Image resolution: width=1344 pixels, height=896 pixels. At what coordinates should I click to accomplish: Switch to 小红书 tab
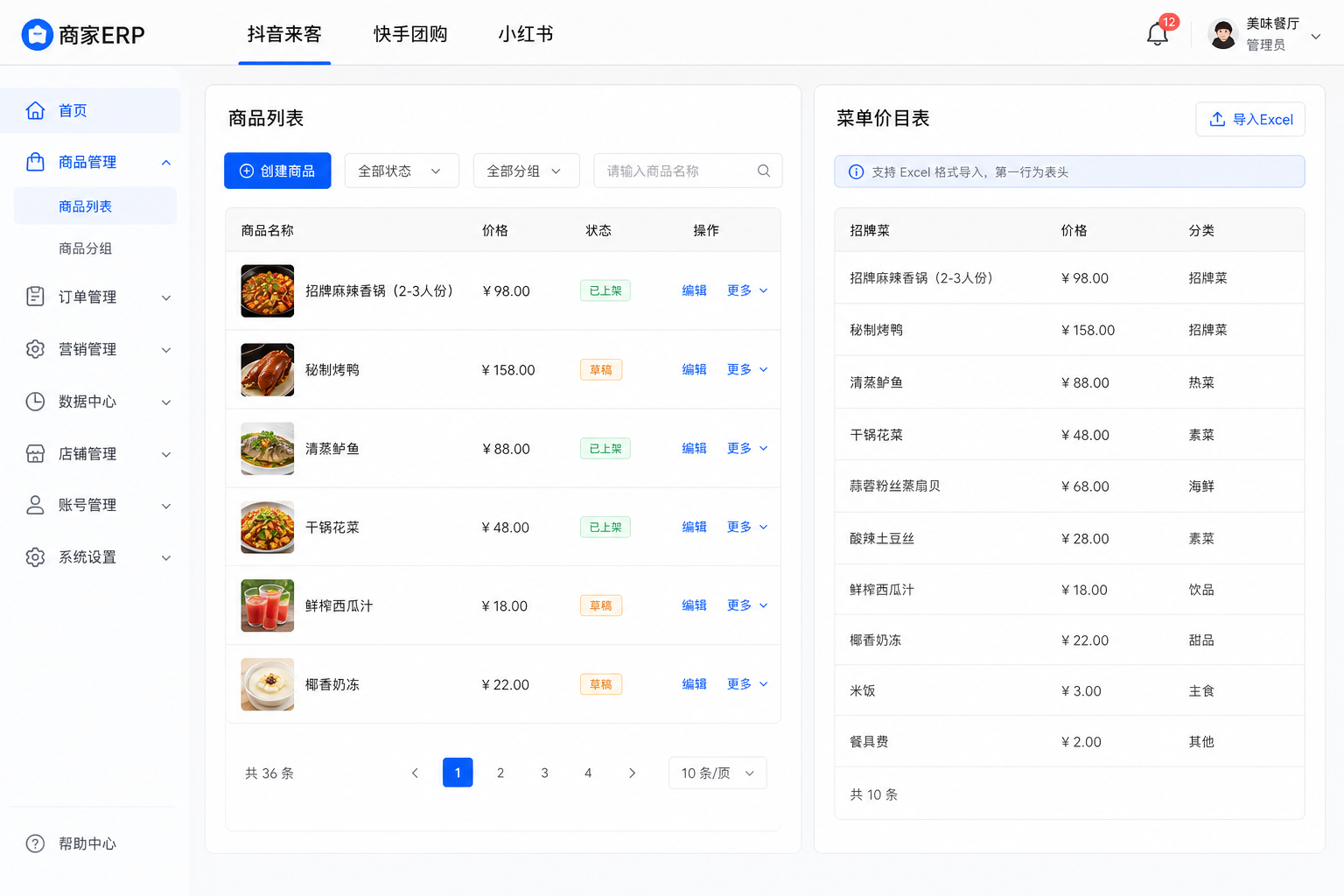tap(526, 34)
